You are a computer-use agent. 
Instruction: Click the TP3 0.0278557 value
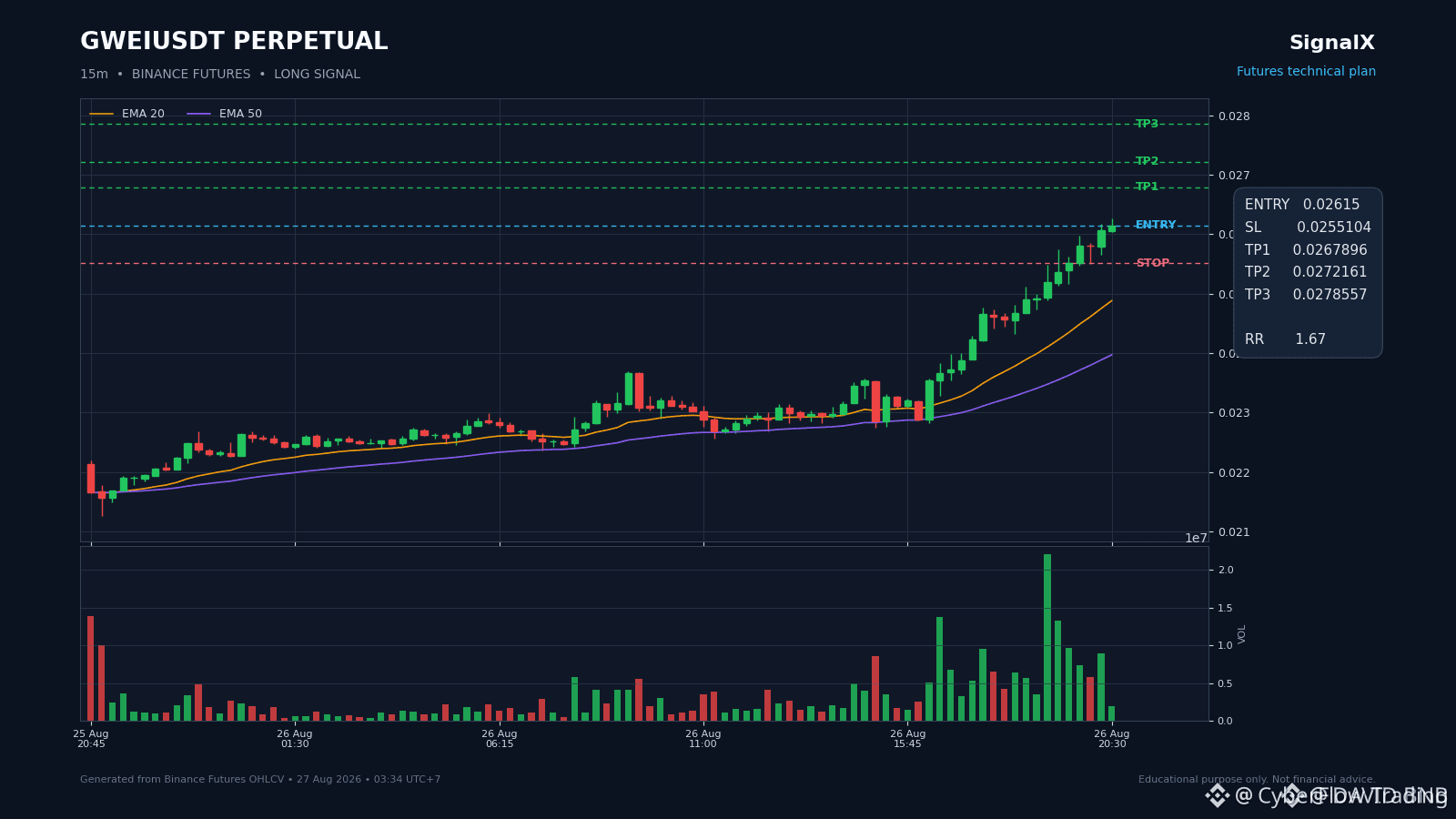pyautogui.click(x=1306, y=295)
